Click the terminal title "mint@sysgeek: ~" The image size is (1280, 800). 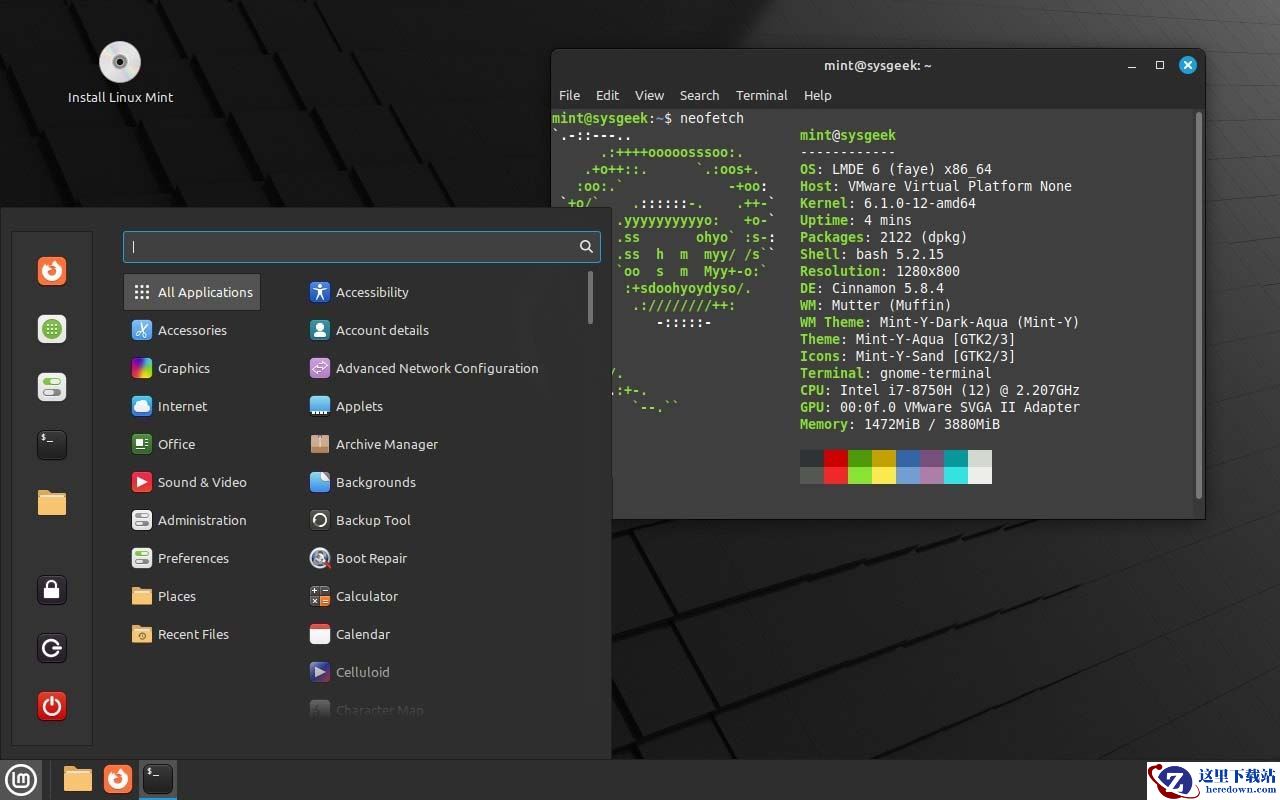[x=878, y=65]
